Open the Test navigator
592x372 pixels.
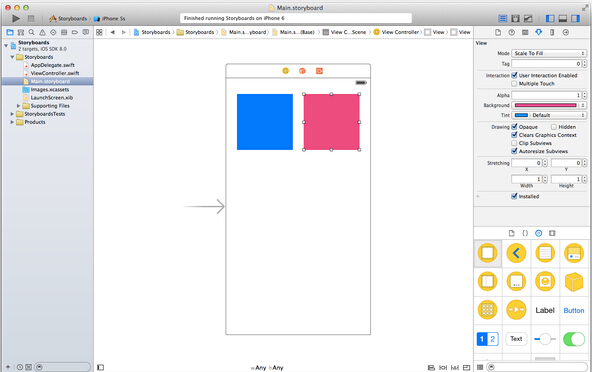tap(53, 32)
